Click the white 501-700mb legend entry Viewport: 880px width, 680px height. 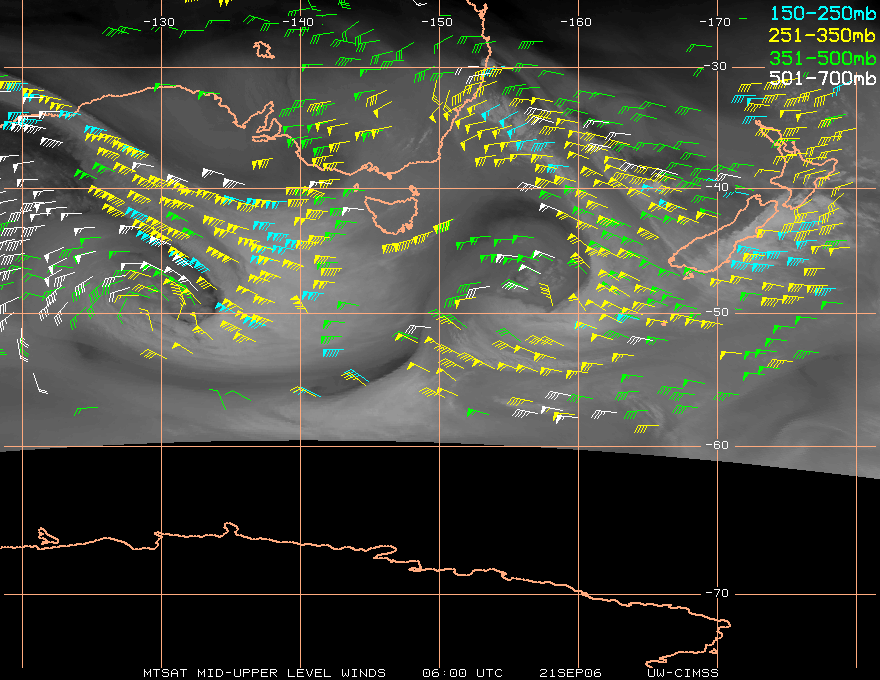pyautogui.click(x=821, y=79)
